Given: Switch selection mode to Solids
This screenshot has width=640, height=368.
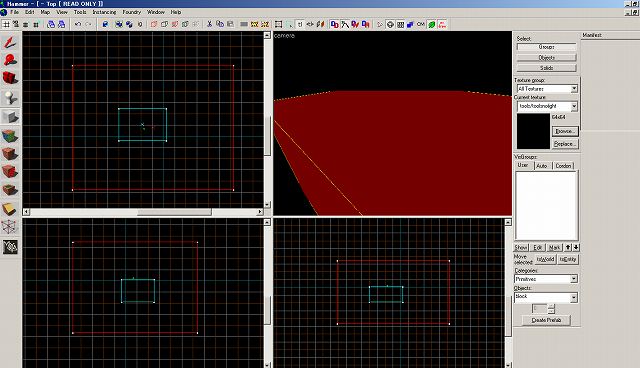Looking at the screenshot, I should [x=547, y=68].
